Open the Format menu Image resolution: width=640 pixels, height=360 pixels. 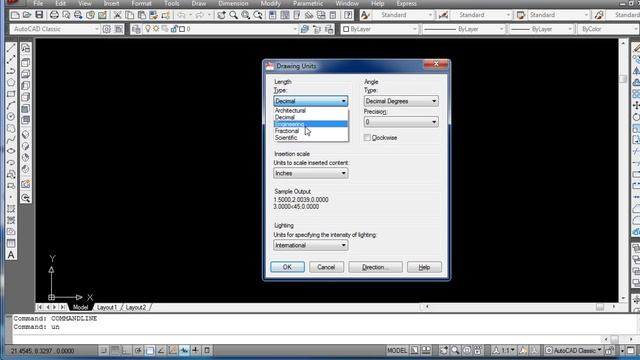click(141, 3)
